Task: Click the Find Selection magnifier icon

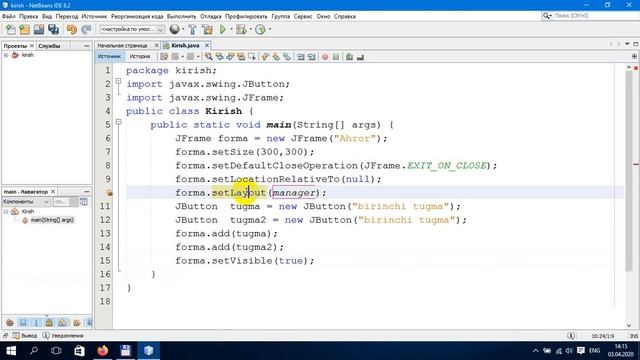Action: pyautogui.click(x=209, y=57)
